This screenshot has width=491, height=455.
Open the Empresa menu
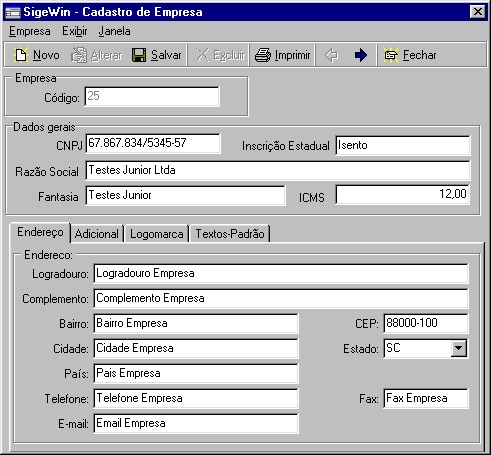pyautogui.click(x=30, y=31)
